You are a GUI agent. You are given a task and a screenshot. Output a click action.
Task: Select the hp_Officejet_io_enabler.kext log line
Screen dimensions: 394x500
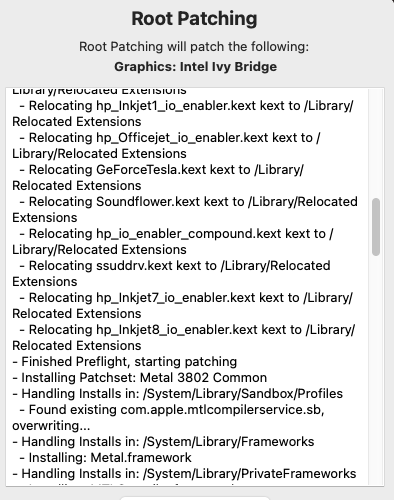[166, 146]
